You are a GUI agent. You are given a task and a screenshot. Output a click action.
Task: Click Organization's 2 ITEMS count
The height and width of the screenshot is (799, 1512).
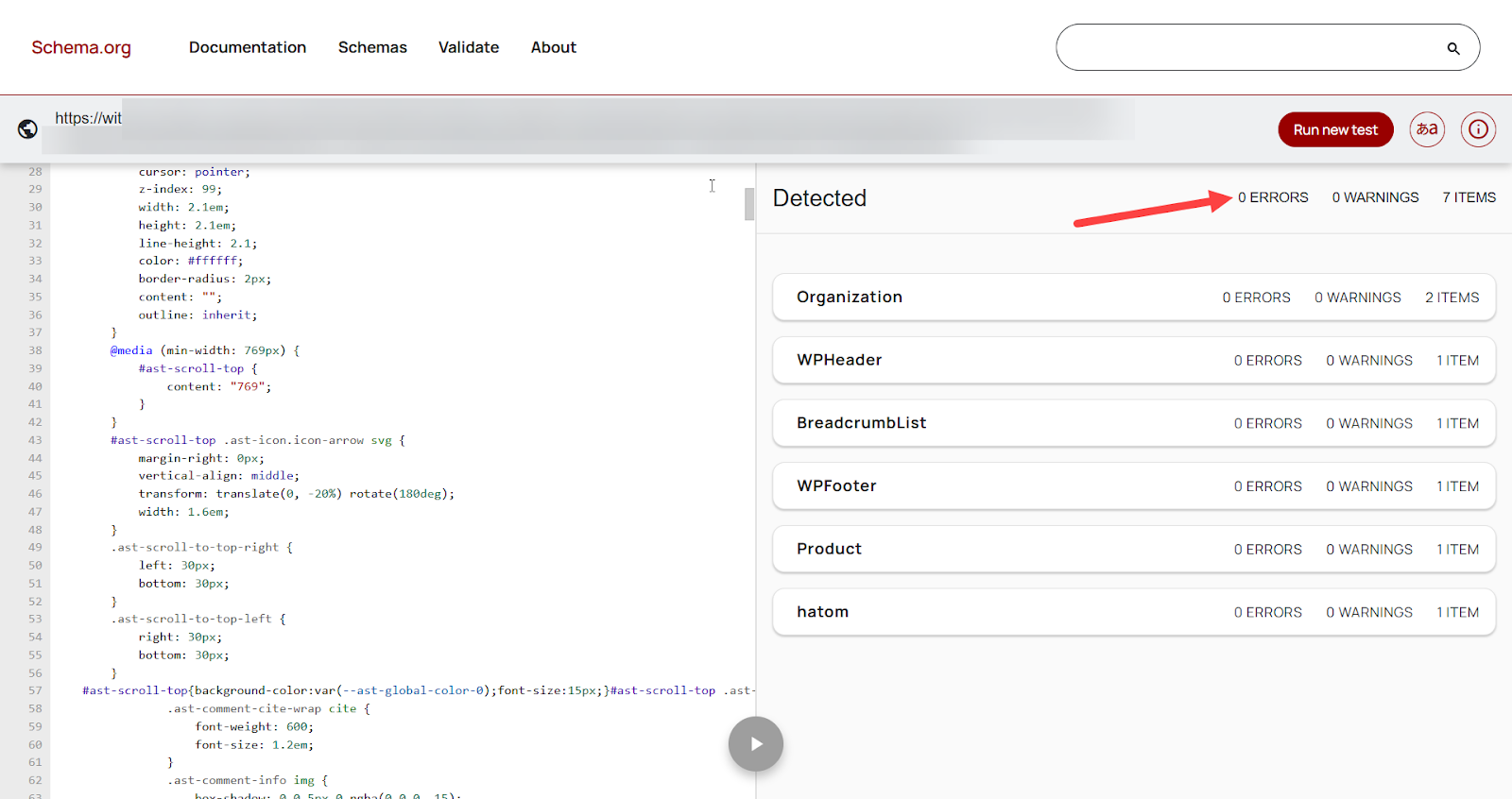(1452, 297)
